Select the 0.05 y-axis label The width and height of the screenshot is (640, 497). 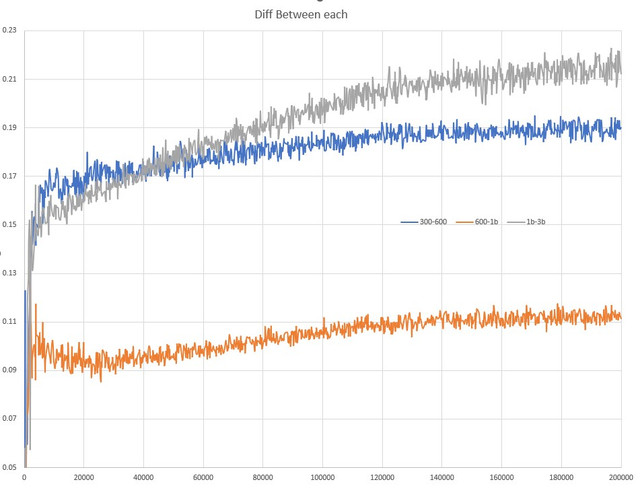[9, 467]
